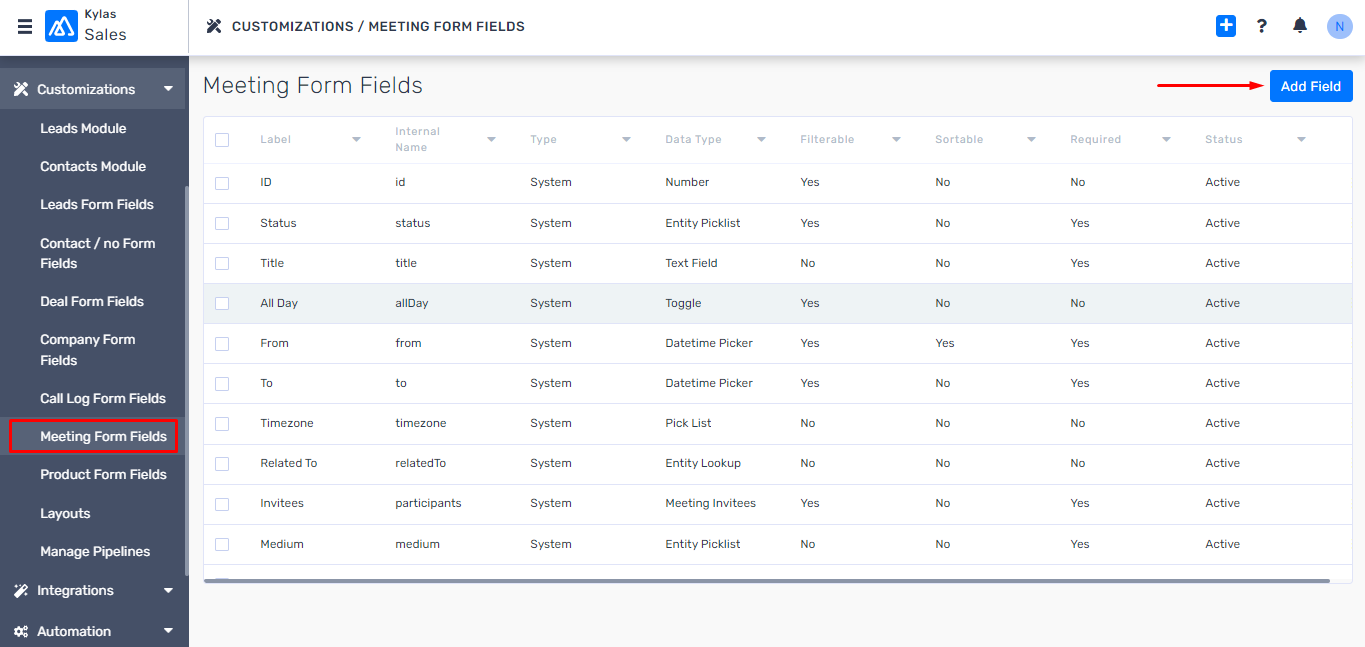
Task: Open the Filterable column filter arrow
Action: point(896,140)
